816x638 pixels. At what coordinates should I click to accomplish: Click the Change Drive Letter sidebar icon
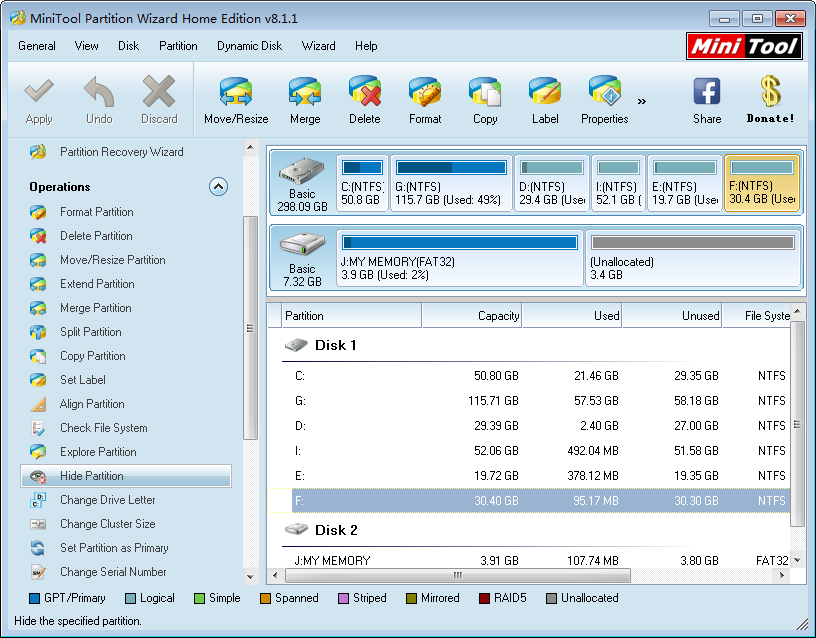coord(38,500)
